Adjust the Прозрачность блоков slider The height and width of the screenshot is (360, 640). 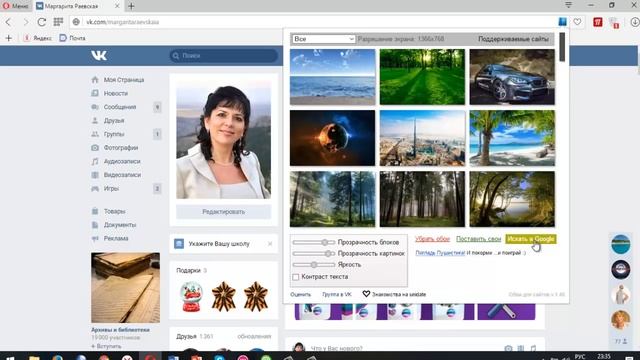click(x=313, y=242)
